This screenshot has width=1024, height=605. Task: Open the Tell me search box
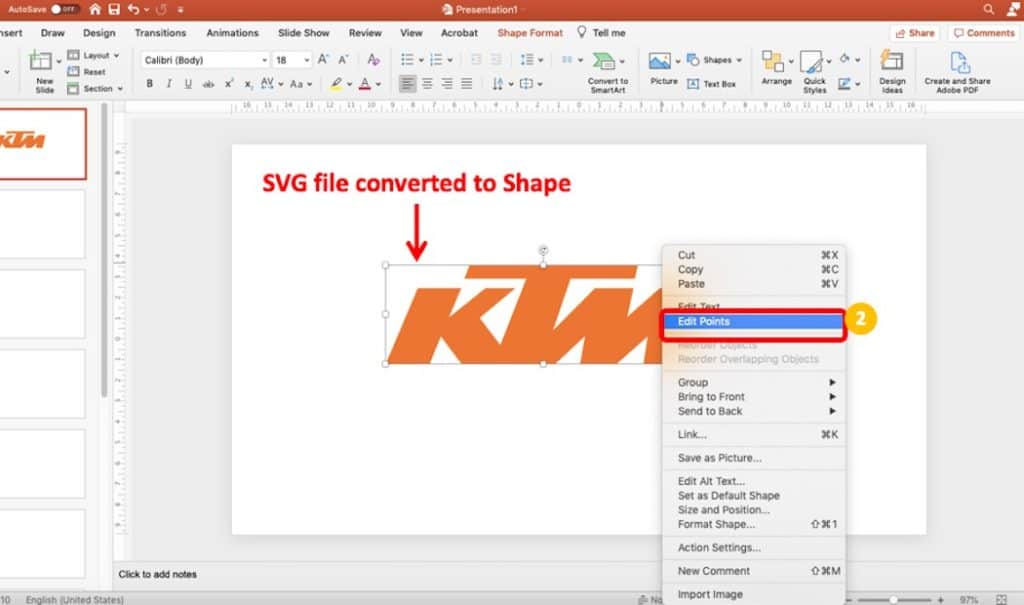(x=601, y=33)
